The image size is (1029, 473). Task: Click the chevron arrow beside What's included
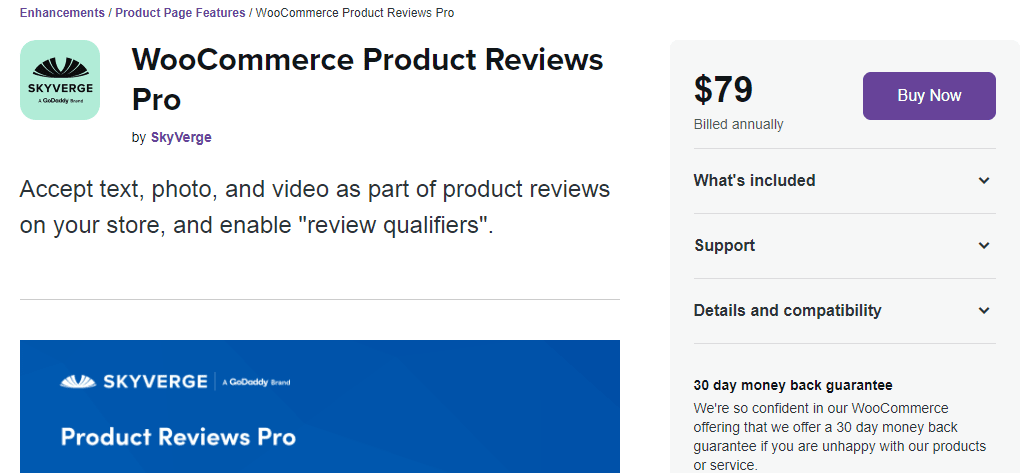coord(984,181)
